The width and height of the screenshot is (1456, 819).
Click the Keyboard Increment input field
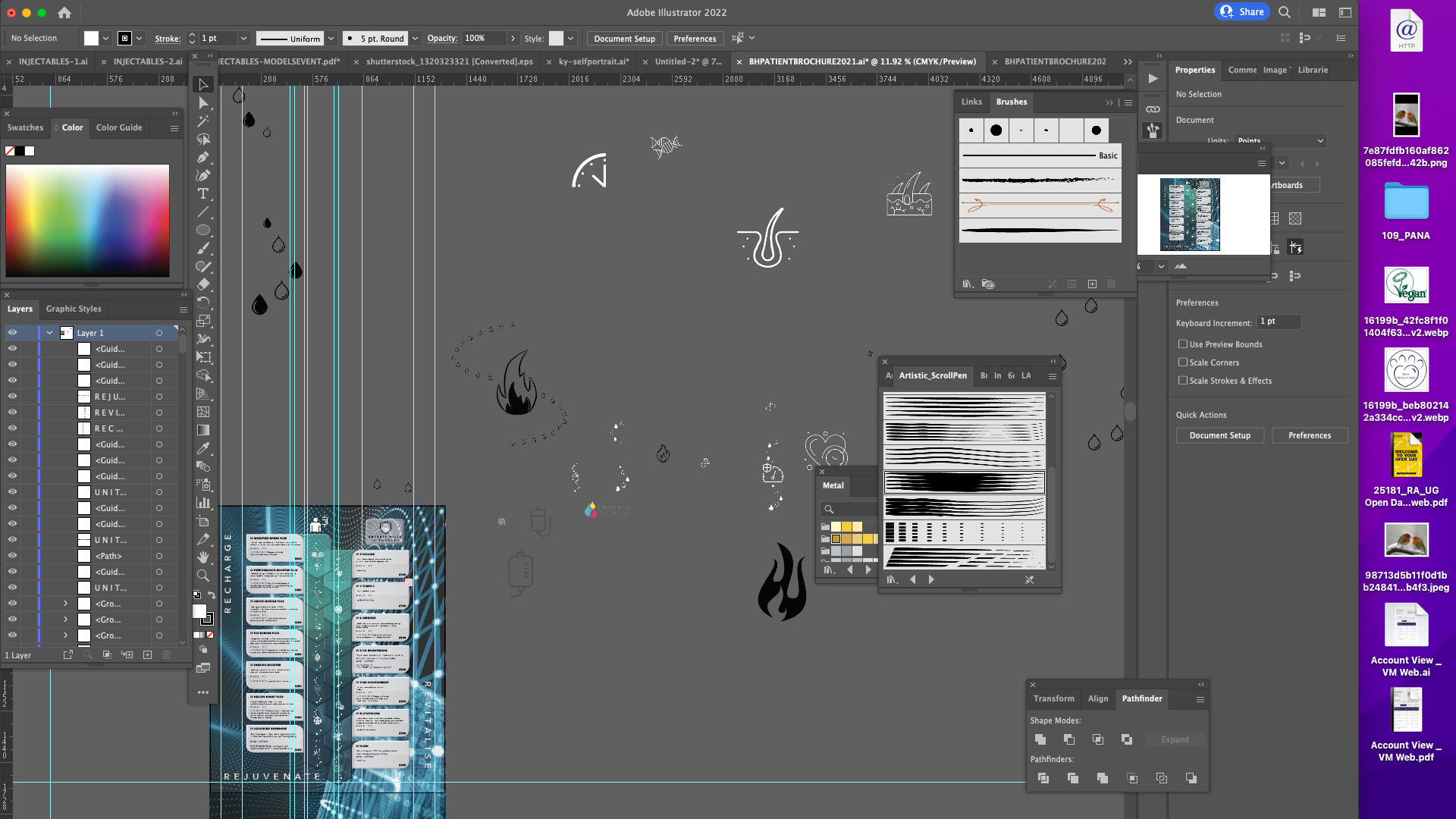(x=1279, y=322)
